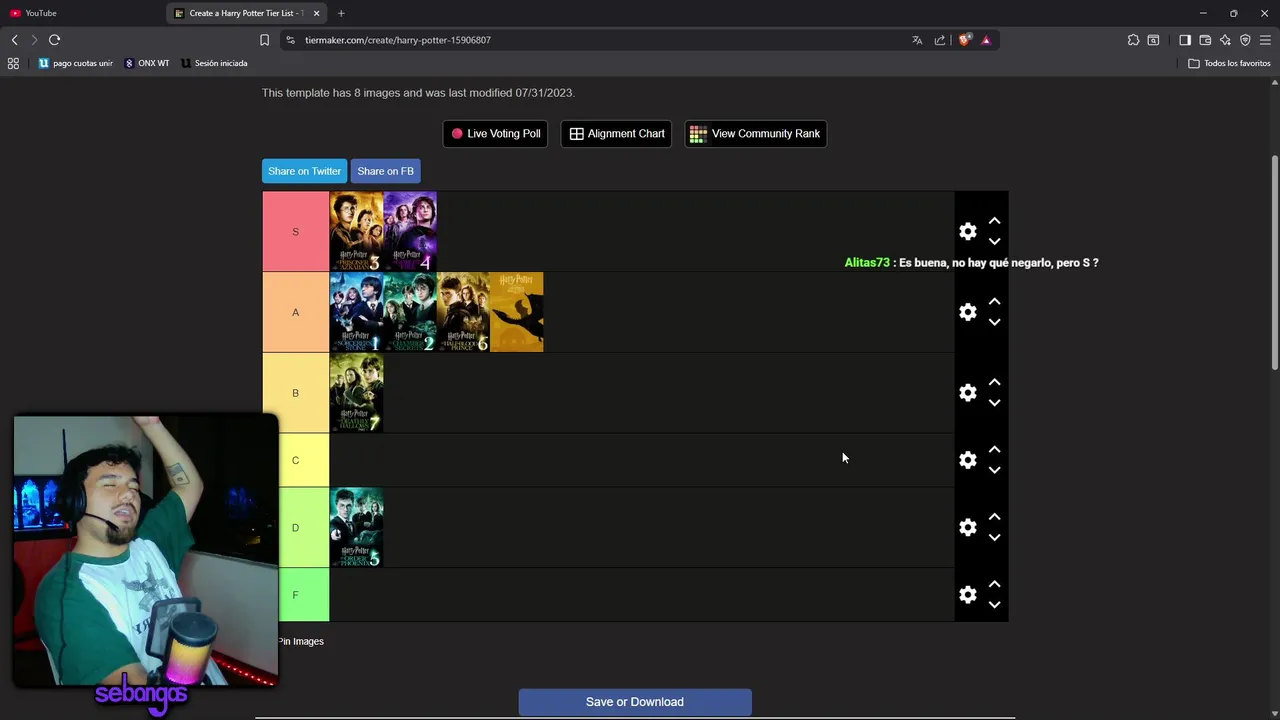
Task: Open 'pago cuotas unir' bookmark
Action: 76,63
